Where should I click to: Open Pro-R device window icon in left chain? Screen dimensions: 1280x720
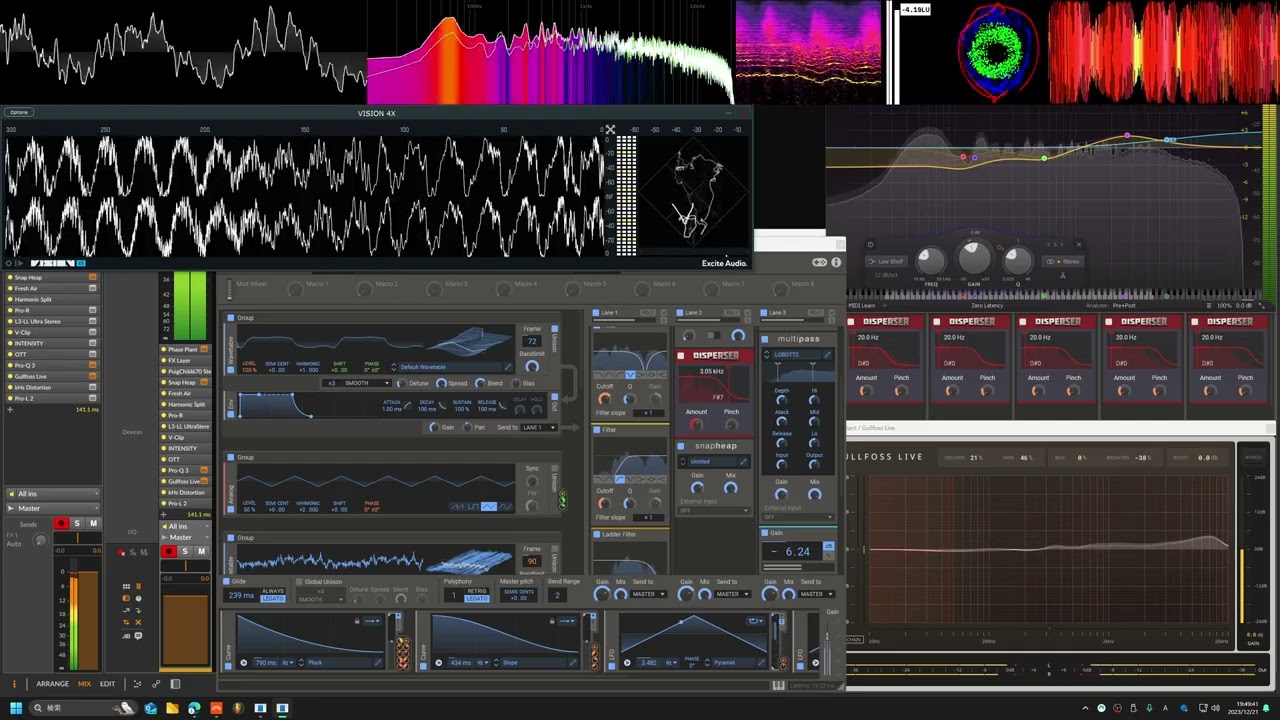93,310
